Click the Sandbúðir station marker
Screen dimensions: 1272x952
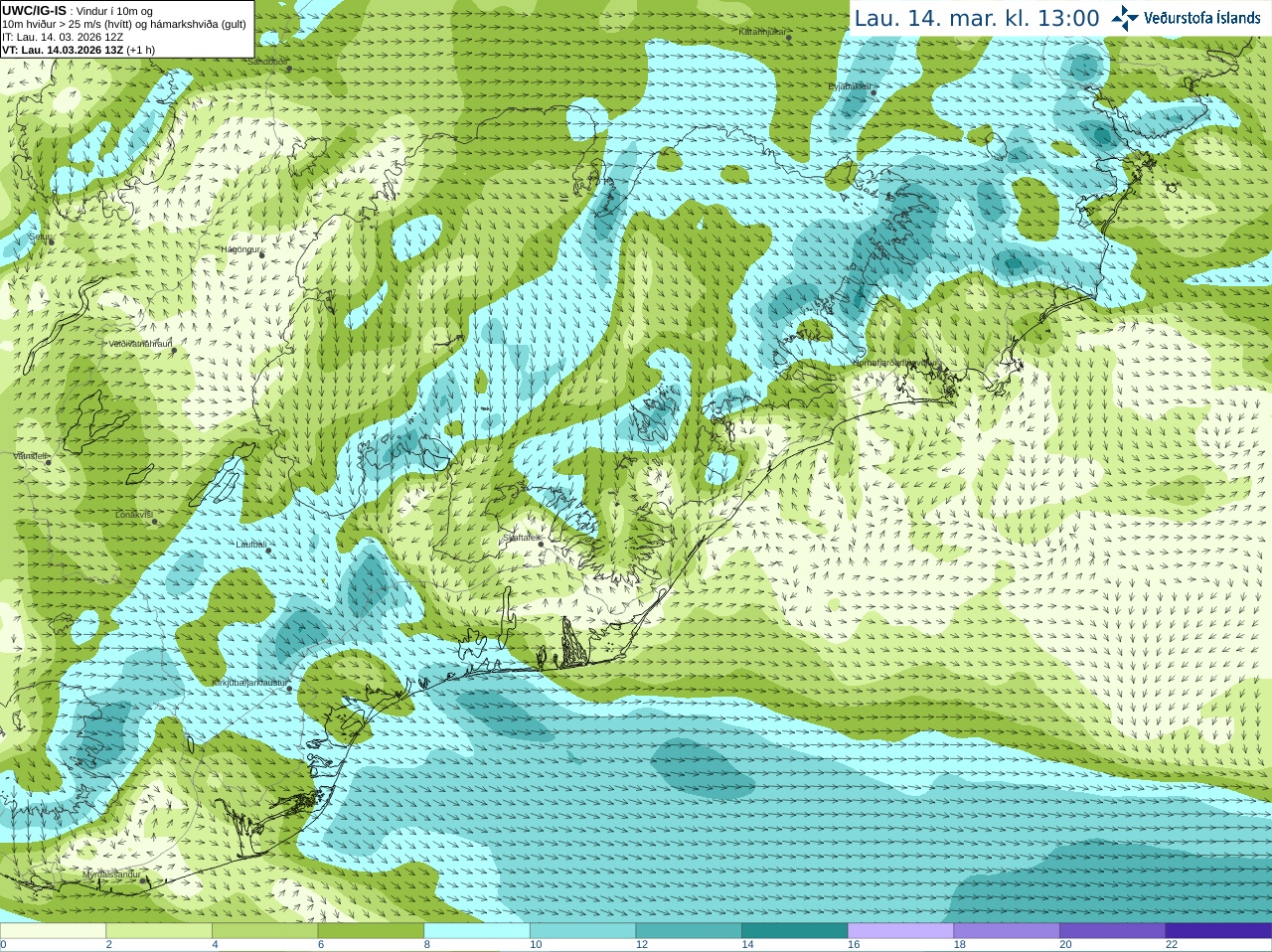289,69
